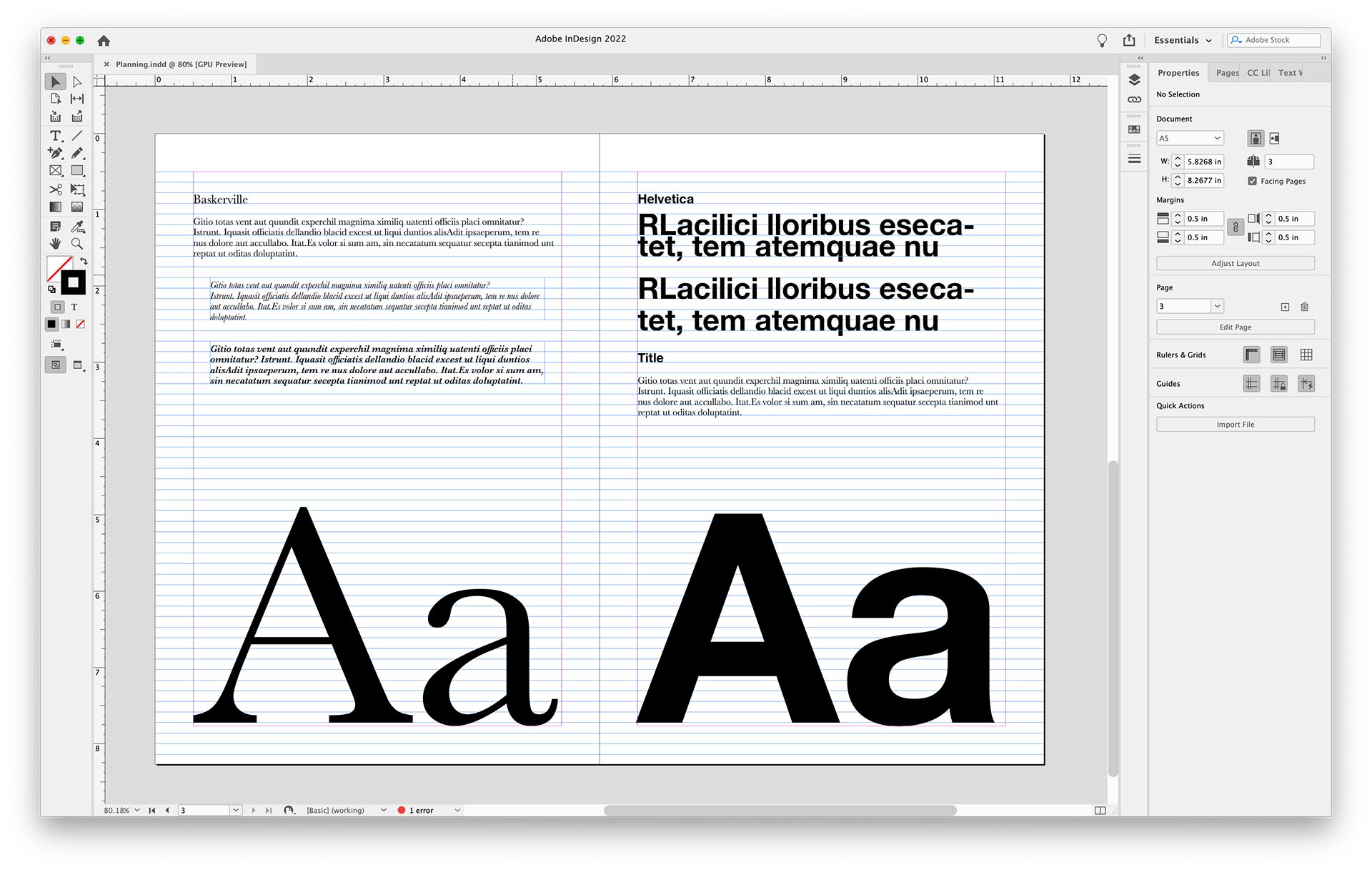Open the A5 page size preset dropdown
The width and height of the screenshot is (1372, 870).
[x=1190, y=138]
